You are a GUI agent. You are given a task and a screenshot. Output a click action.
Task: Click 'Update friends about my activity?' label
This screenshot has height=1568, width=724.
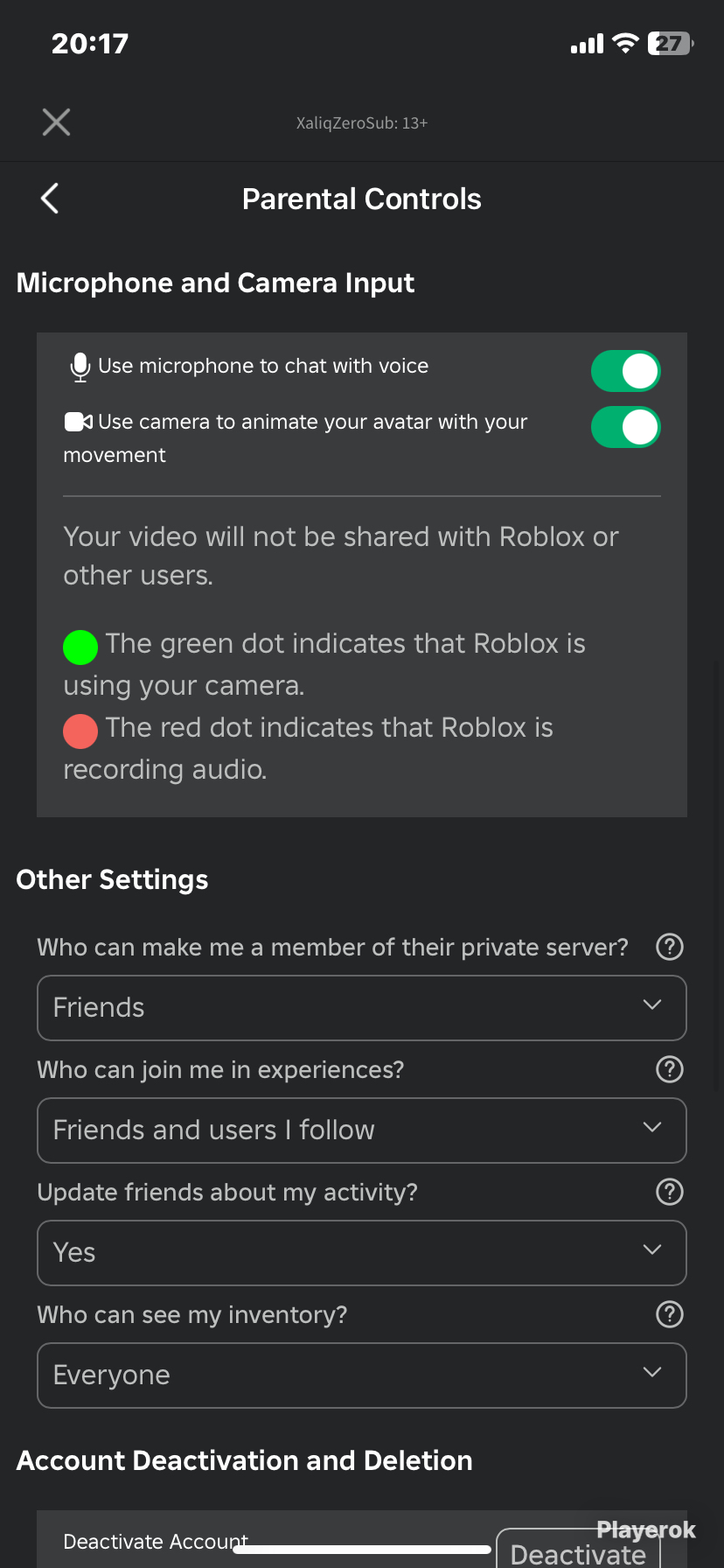227,1192
